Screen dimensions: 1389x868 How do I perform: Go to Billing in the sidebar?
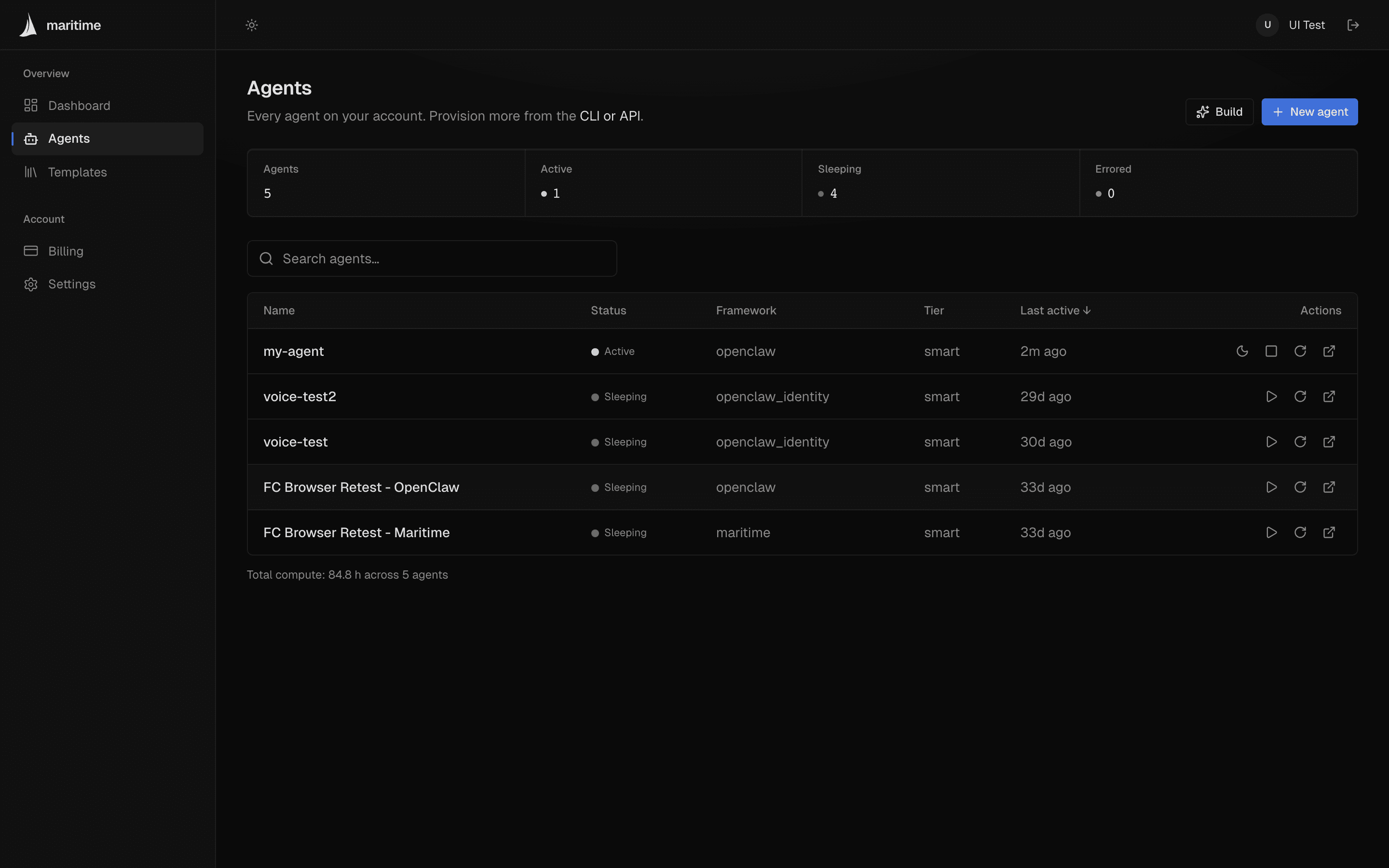pos(108,251)
